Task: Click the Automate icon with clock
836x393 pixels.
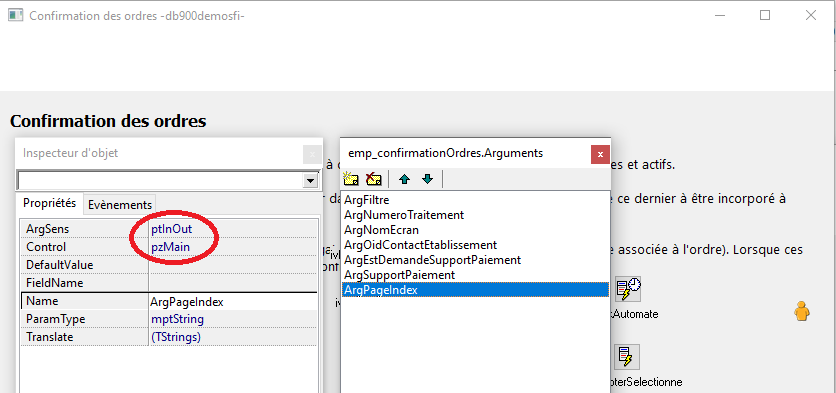Action: [x=628, y=289]
